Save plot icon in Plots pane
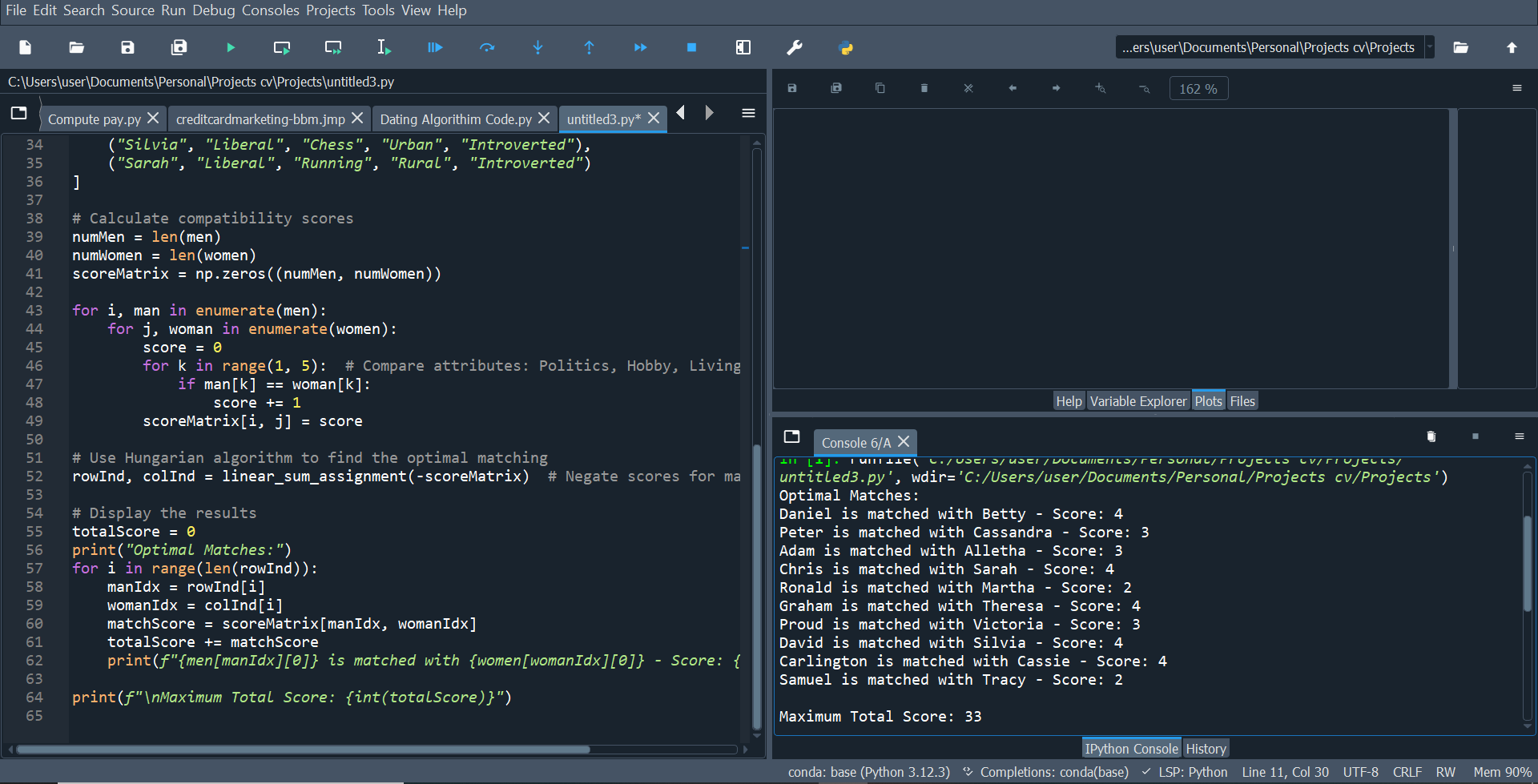1538x784 pixels. 792,88
